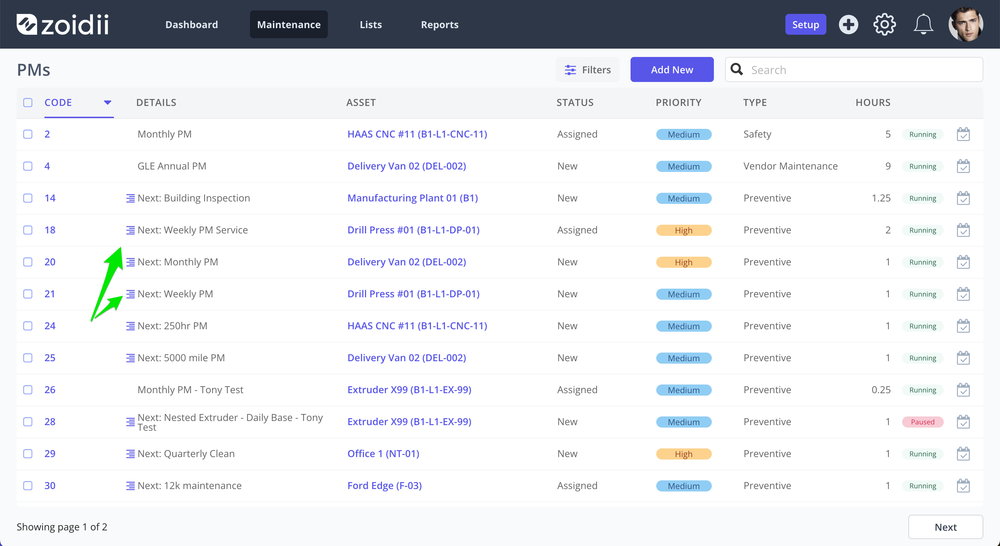Open calendar icon for PM 29 row
This screenshot has width=1000, height=546.
click(x=963, y=453)
